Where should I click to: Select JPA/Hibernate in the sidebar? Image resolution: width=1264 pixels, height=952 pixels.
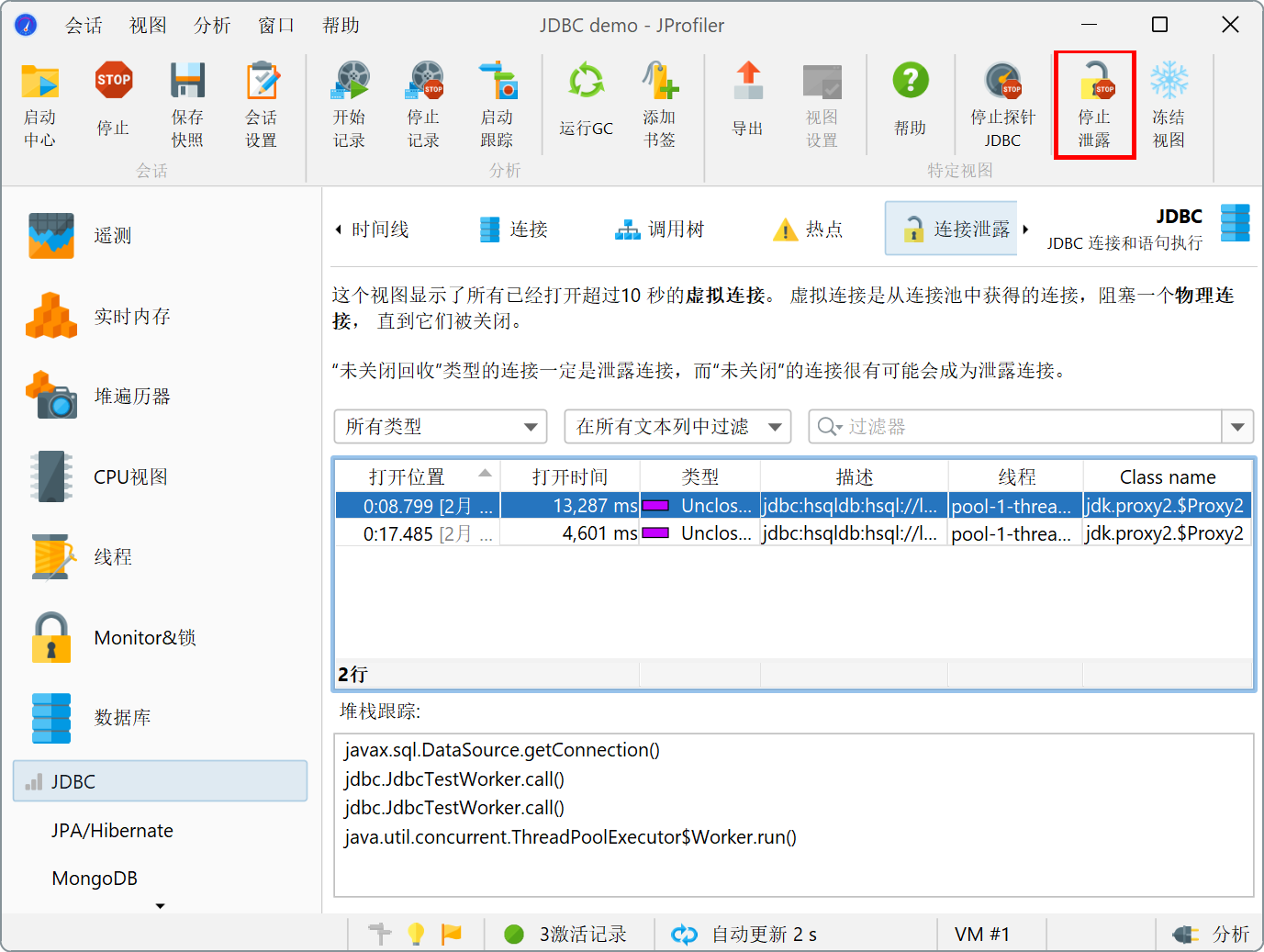[x=112, y=831]
